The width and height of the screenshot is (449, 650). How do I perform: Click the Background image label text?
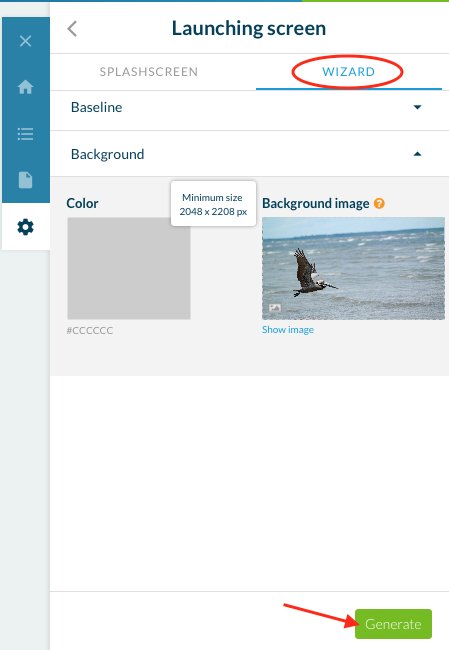pos(316,204)
